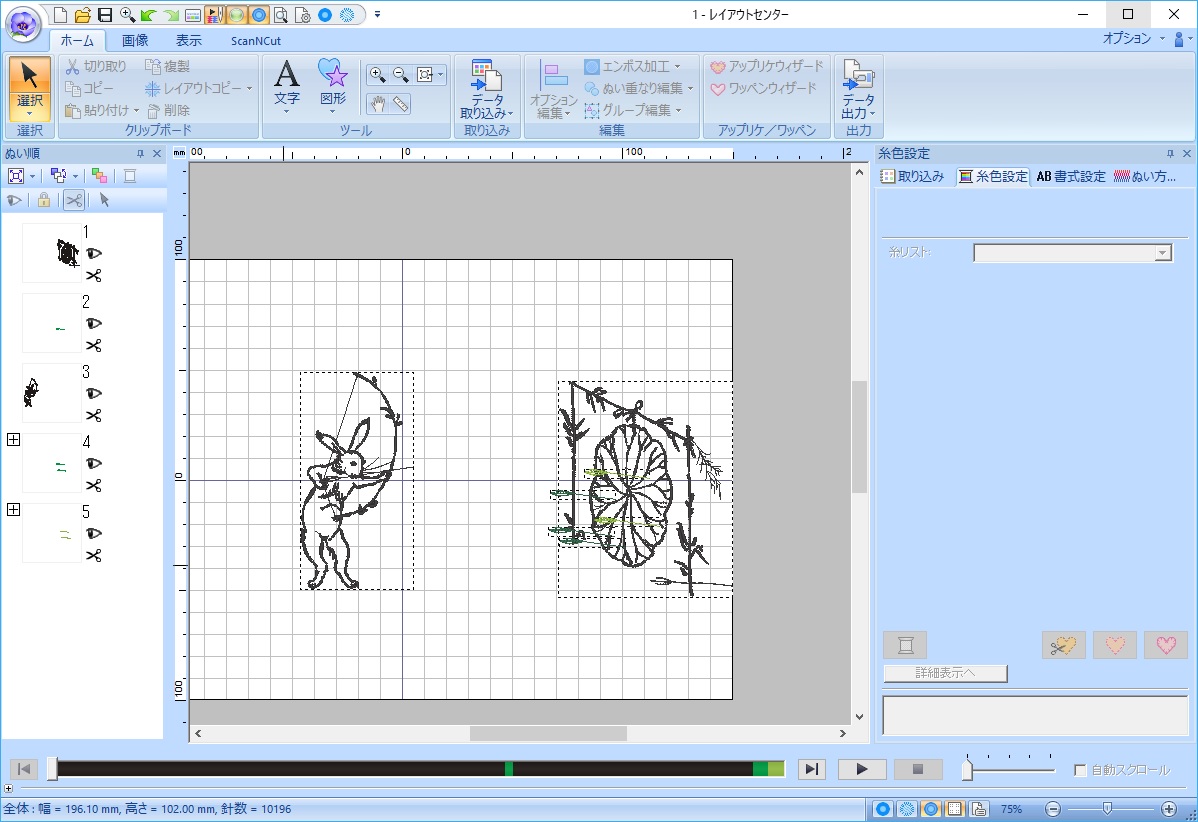Select the zoom in magnifier tool

377,74
